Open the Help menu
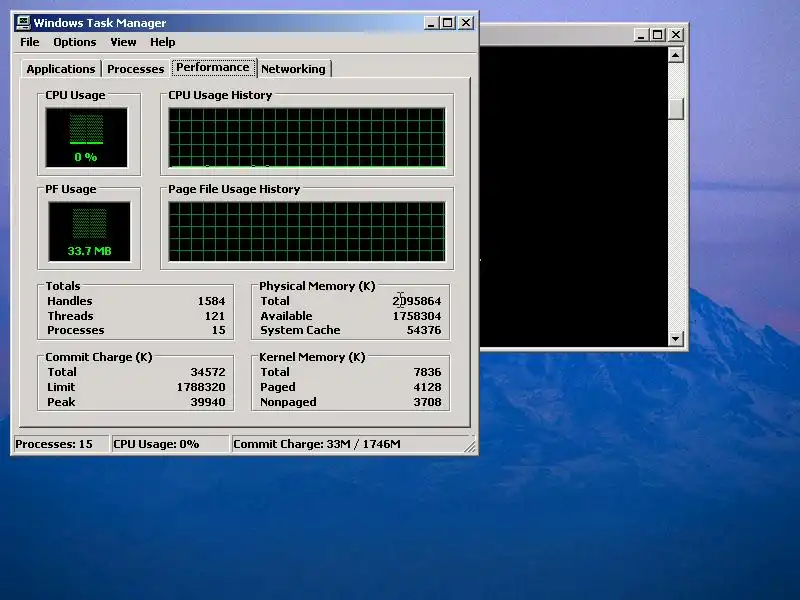 pyautogui.click(x=162, y=42)
